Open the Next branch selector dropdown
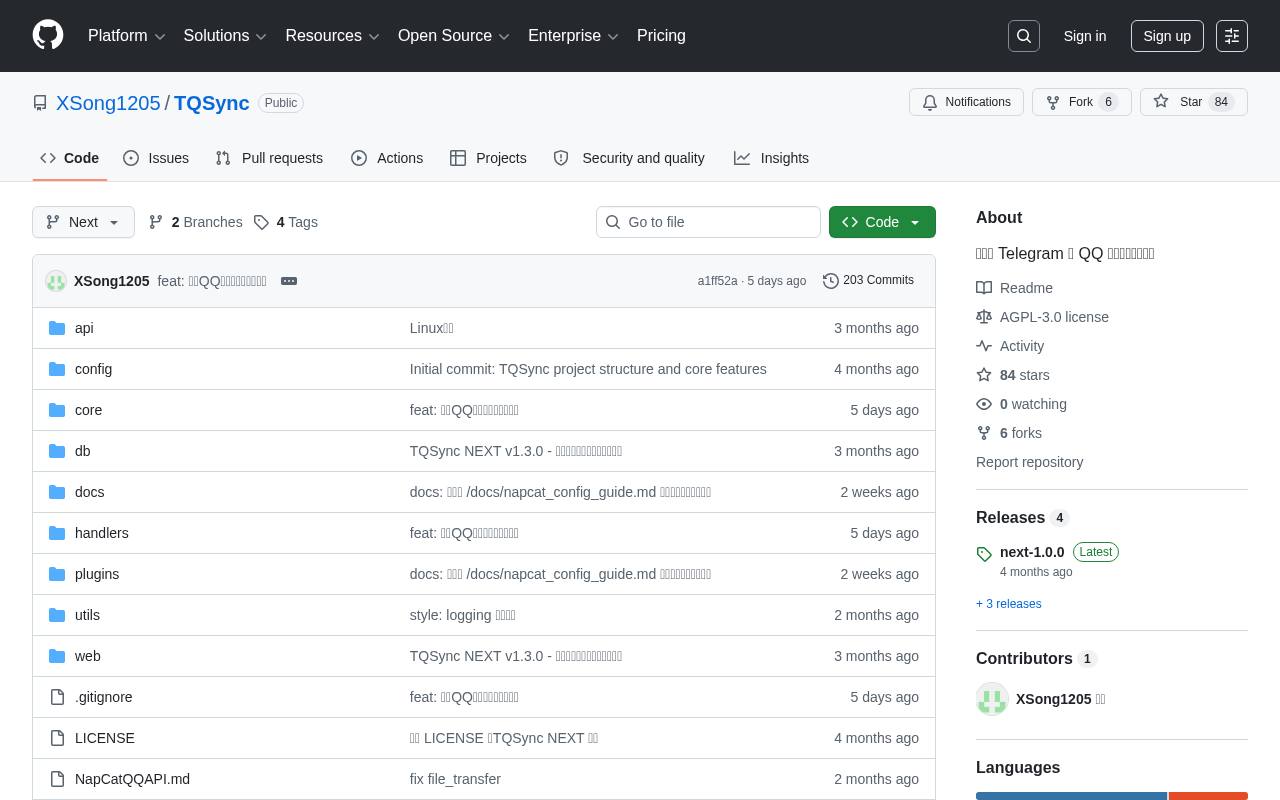 [x=83, y=222]
